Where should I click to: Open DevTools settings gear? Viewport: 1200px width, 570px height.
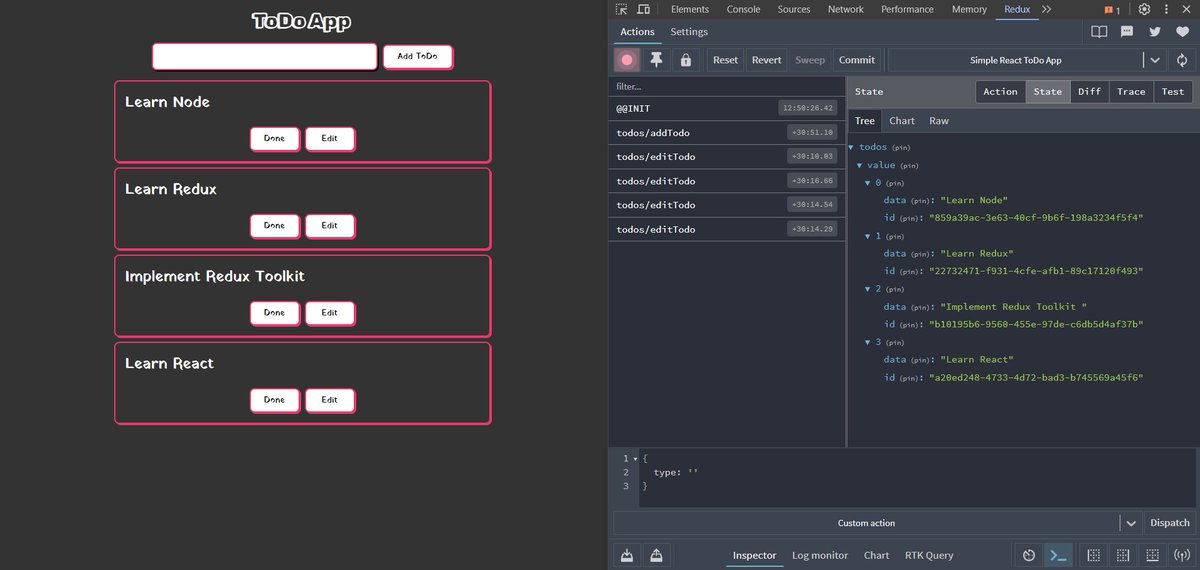1144,9
